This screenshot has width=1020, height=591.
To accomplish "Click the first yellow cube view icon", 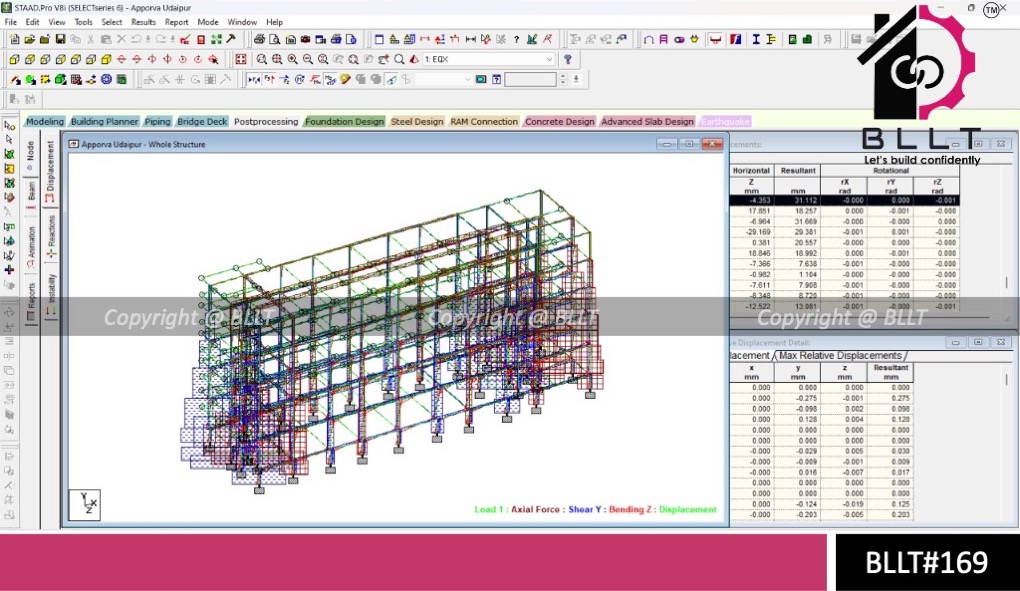I will pyautogui.click(x=14, y=59).
